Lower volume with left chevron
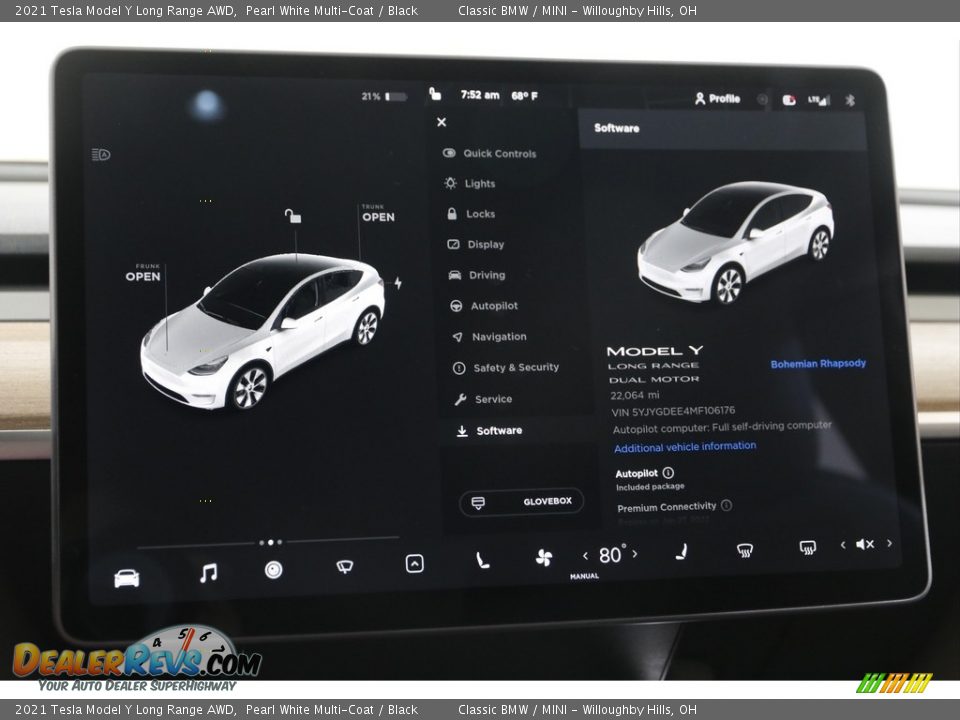Viewport: 960px width, 720px height. (x=843, y=544)
